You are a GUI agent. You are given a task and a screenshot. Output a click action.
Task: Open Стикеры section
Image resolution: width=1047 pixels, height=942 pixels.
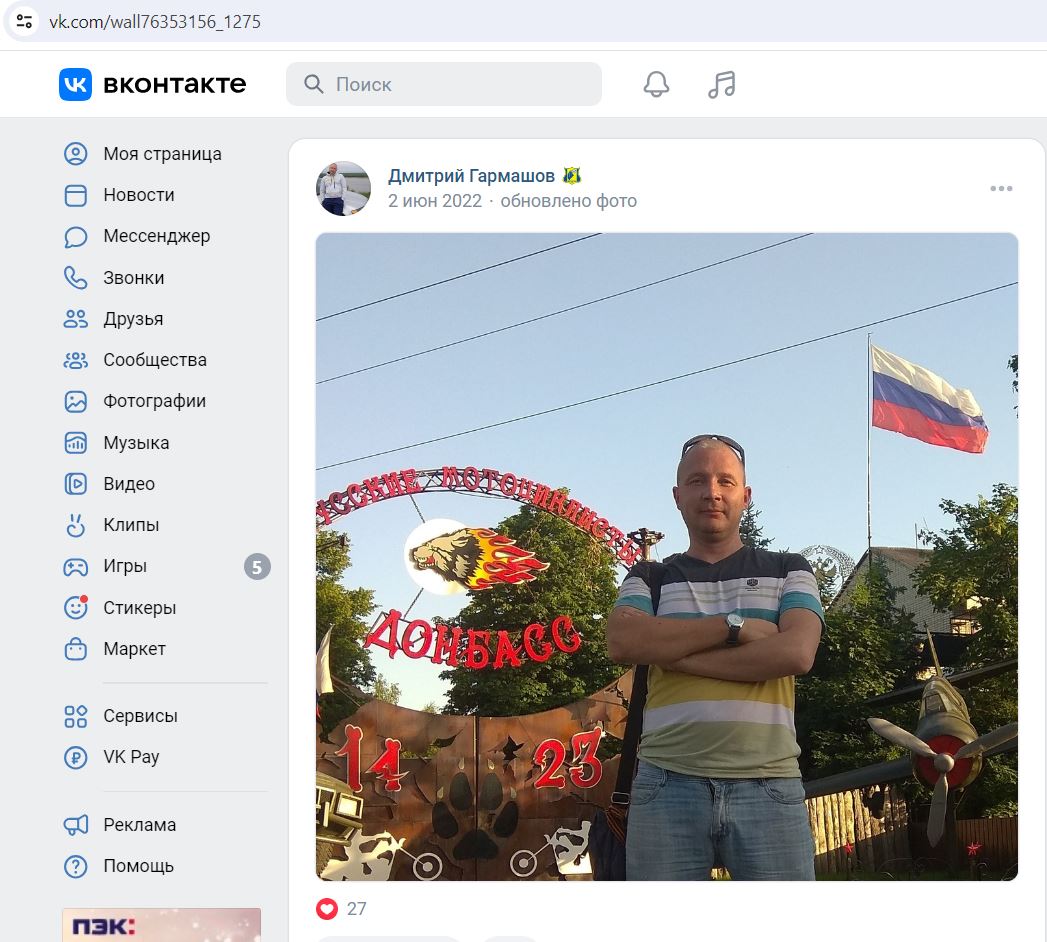140,608
